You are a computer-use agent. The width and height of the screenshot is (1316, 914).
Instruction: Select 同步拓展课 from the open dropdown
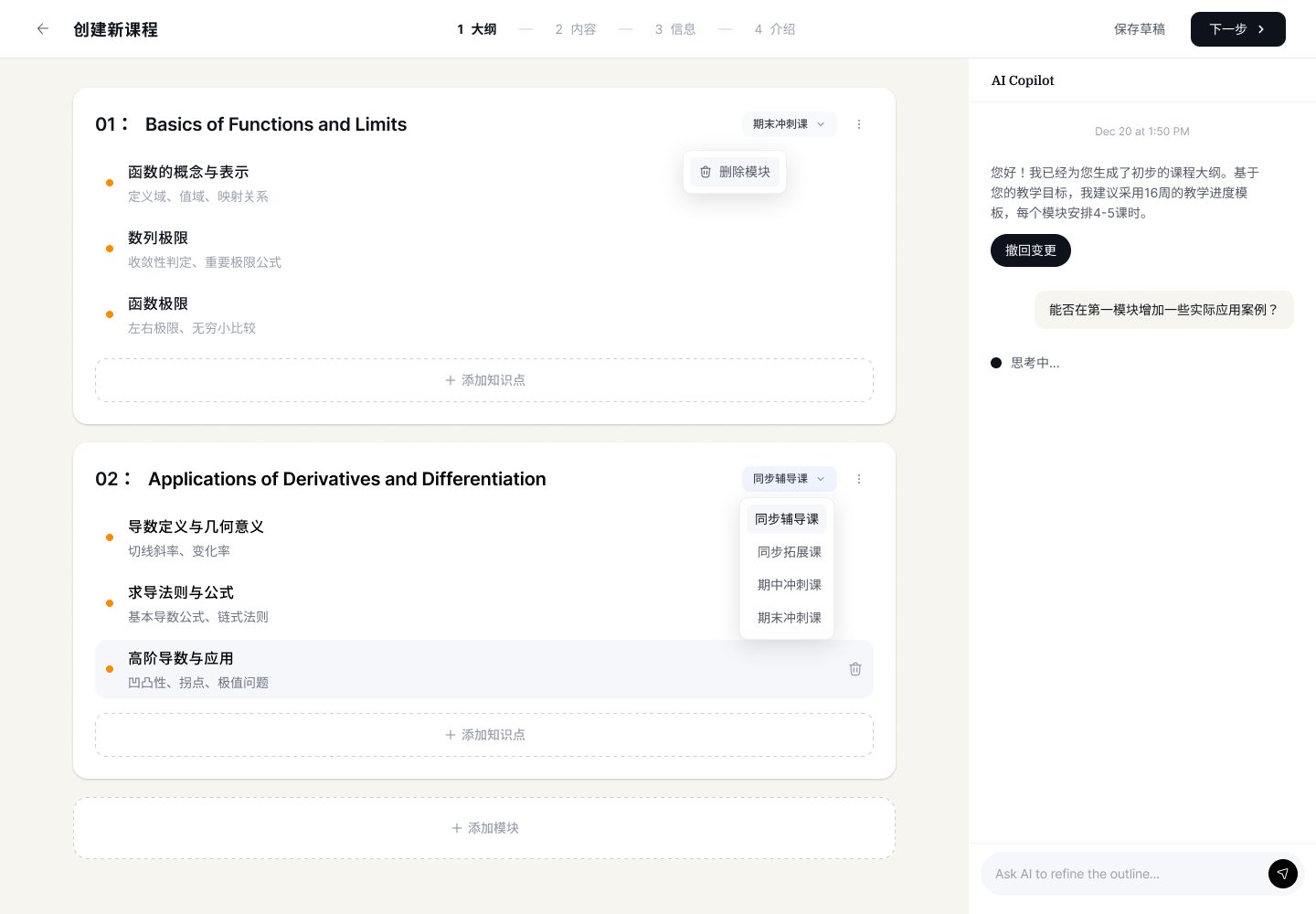789,552
